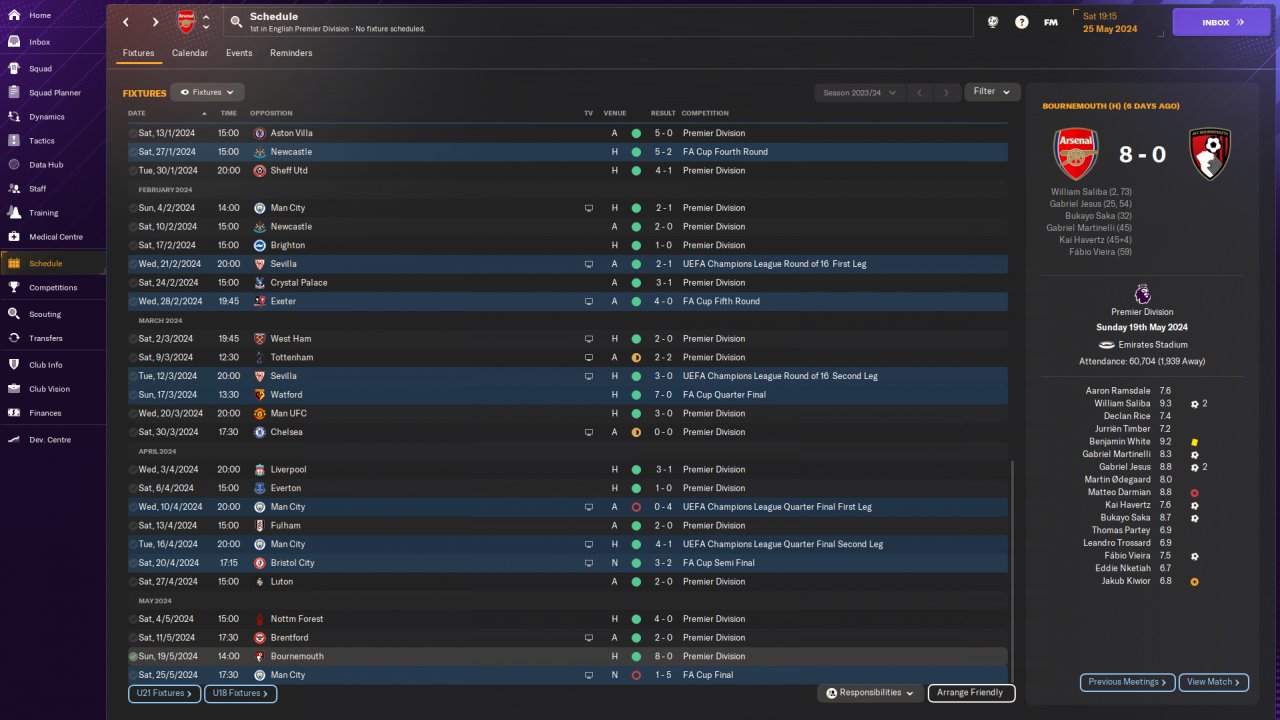Click the Watford crest in the fixture list
Viewport: 1280px width, 720px height.
point(260,395)
